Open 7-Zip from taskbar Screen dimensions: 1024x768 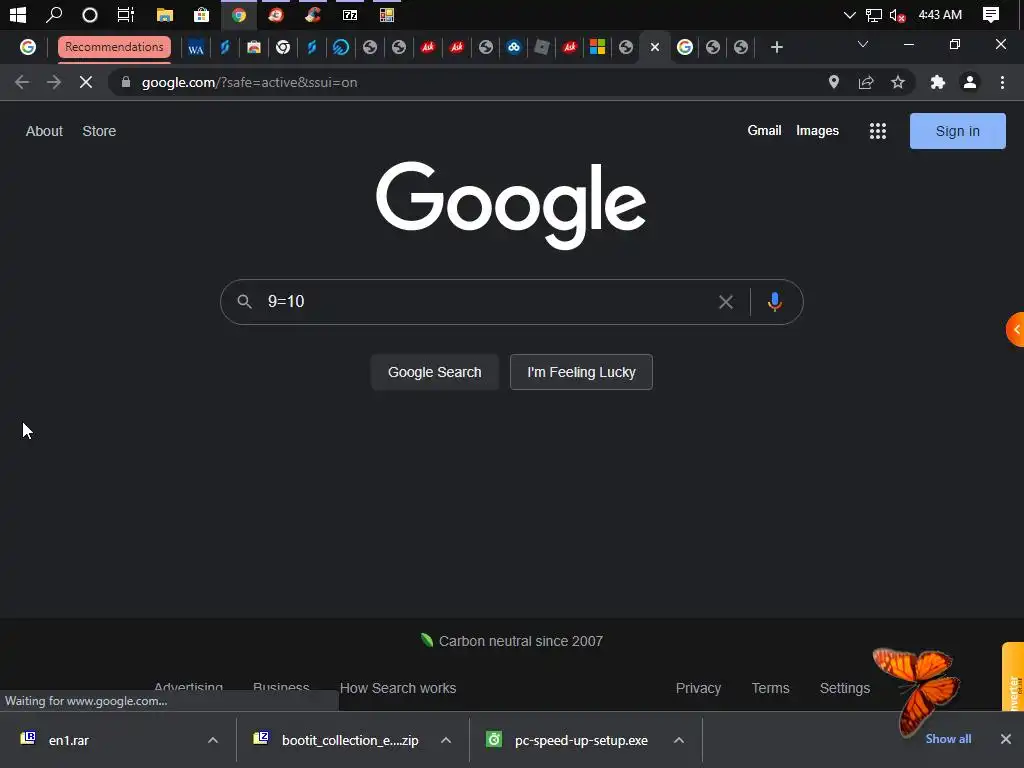(x=350, y=14)
